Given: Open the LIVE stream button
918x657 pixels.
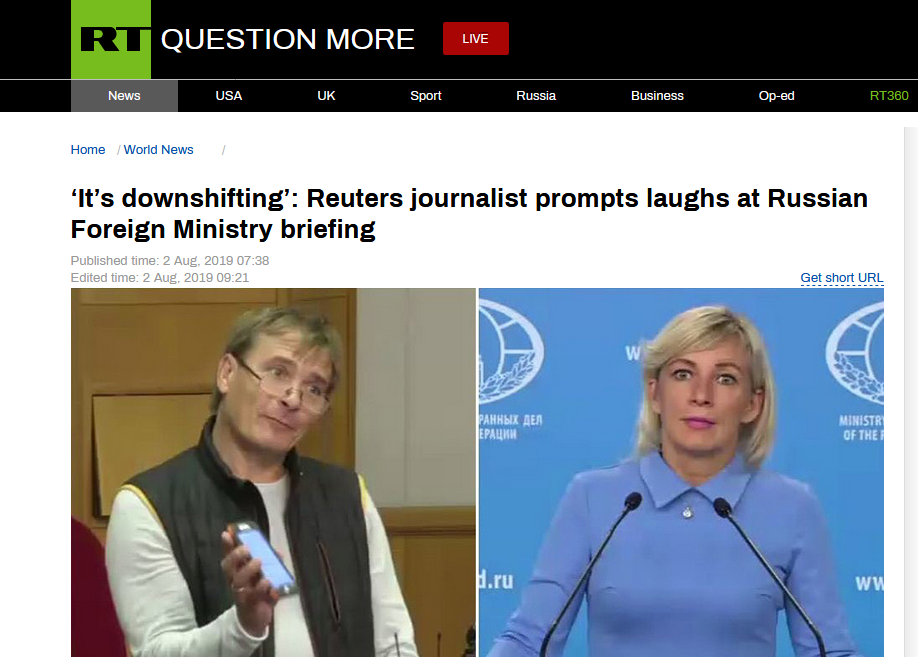Looking at the screenshot, I should point(475,39).
